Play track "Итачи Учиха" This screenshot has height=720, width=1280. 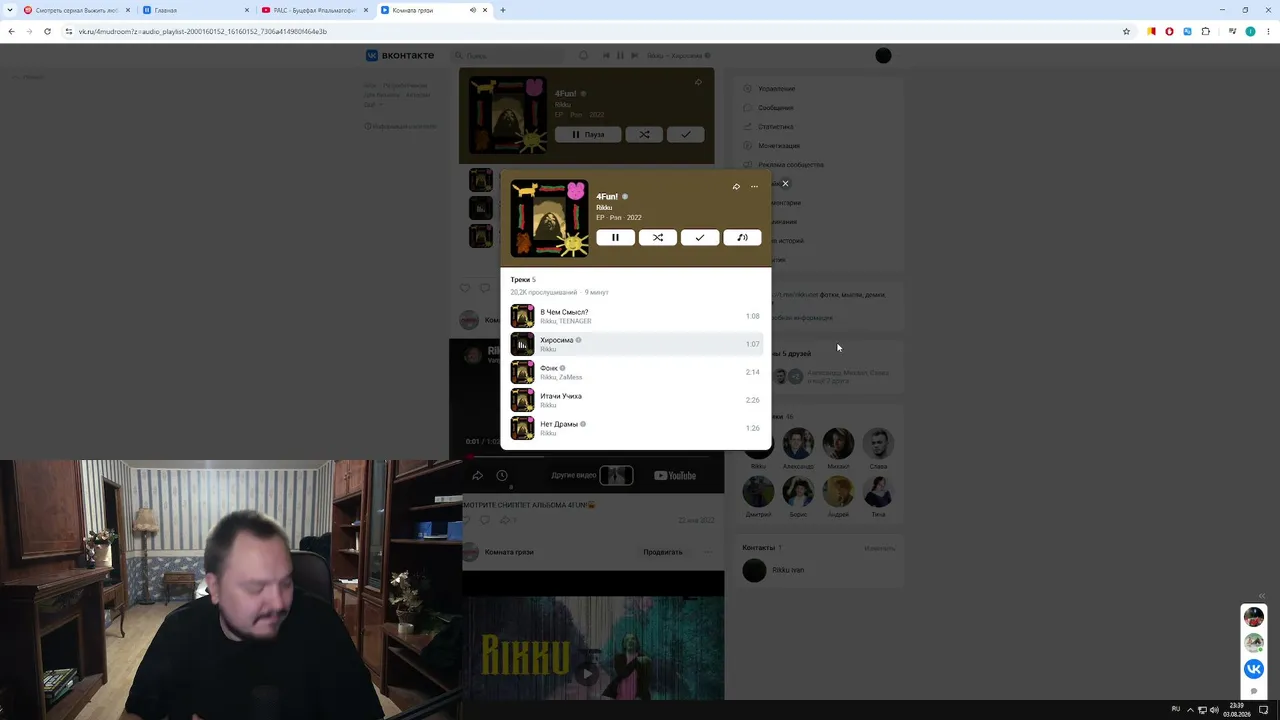tap(635, 400)
